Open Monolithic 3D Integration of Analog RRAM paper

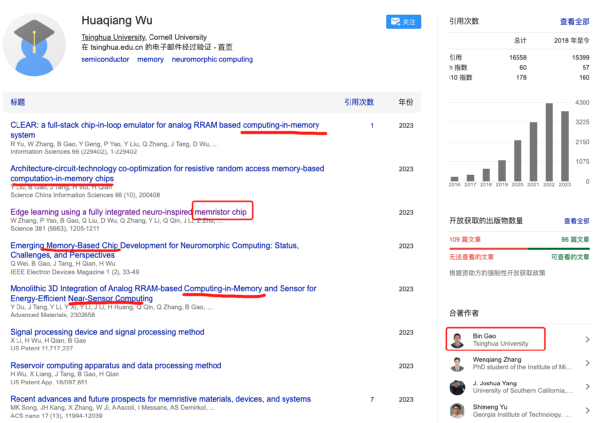tap(164, 293)
